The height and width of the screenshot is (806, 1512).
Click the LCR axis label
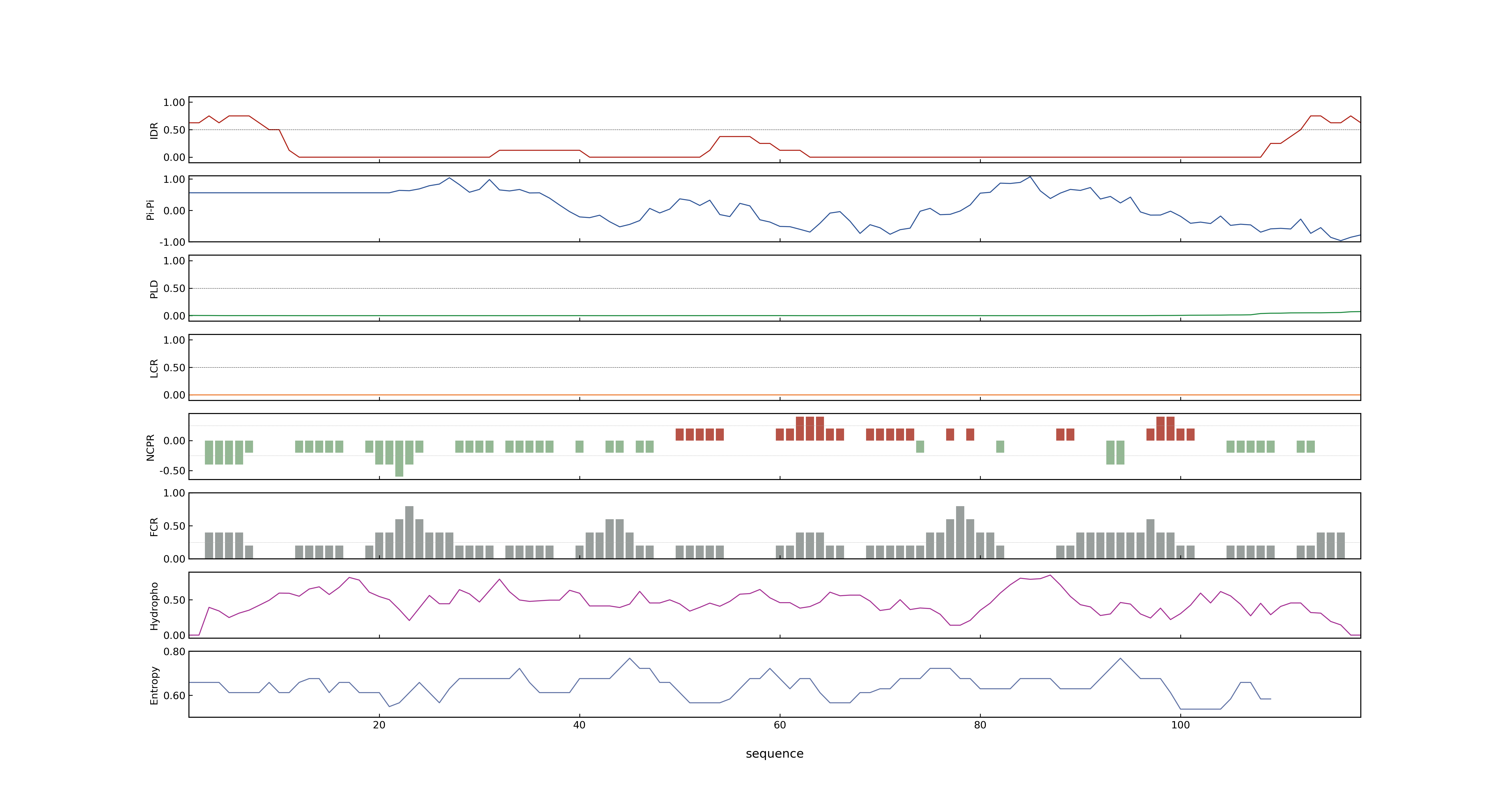pos(154,368)
